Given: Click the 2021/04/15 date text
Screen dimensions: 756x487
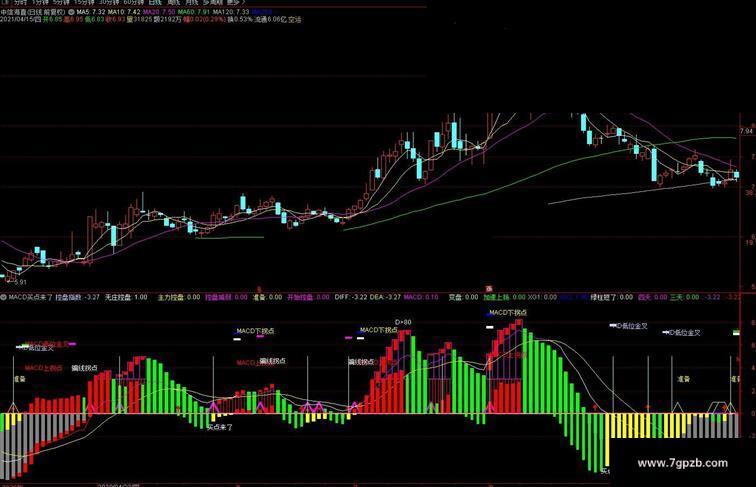Looking at the screenshot, I should point(17,20).
